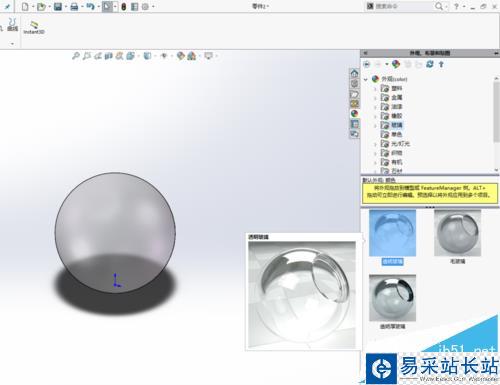This screenshot has width=500, height=385.
Task: Open Hide/Show Items eye icon
Action: tap(164, 56)
